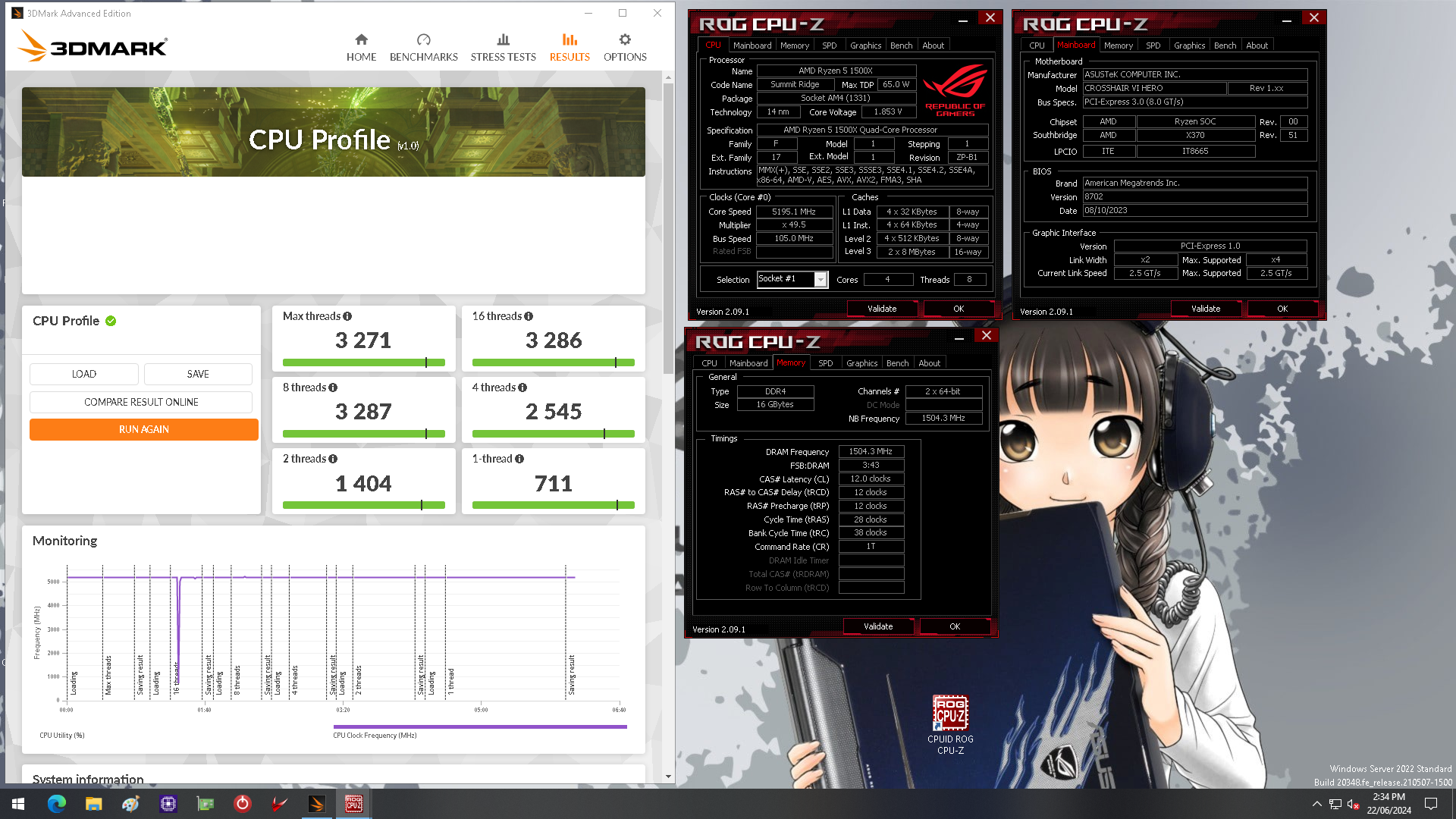Open SPD tab in CPU-Z Memory window

(x=825, y=363)
